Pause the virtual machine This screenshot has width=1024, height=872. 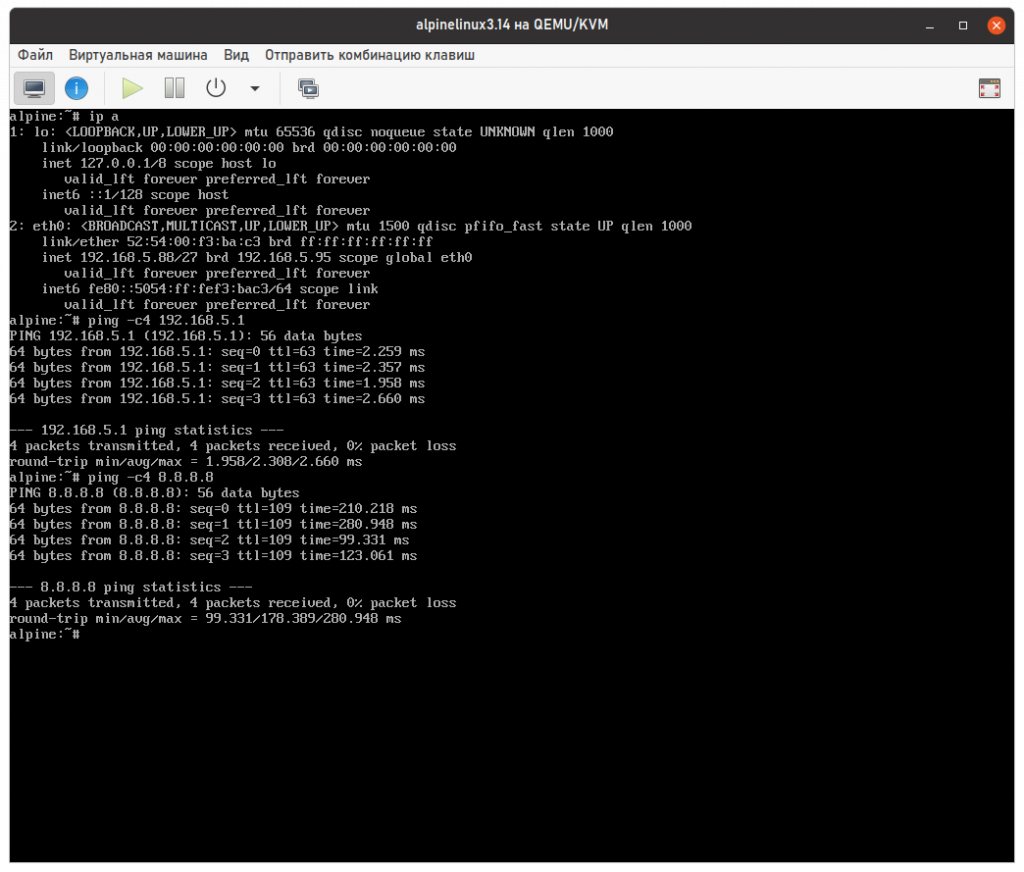click(x=174, y=88)
